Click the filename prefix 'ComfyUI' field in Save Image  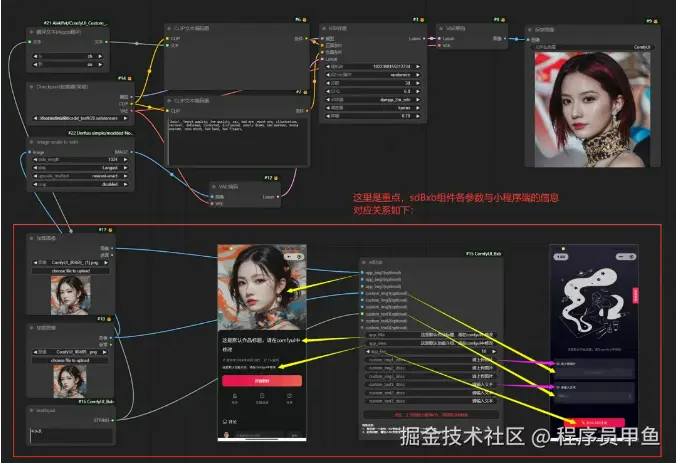click(593, 47)
